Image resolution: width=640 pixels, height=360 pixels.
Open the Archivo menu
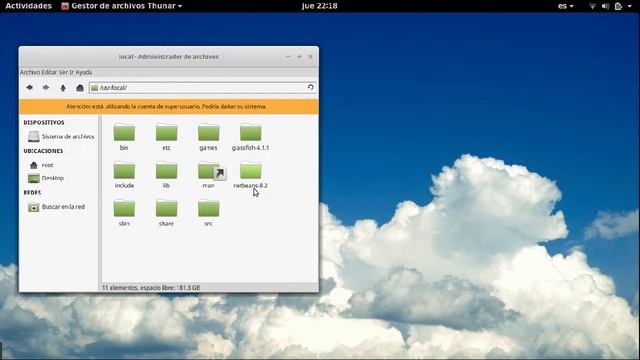(30, 72)
